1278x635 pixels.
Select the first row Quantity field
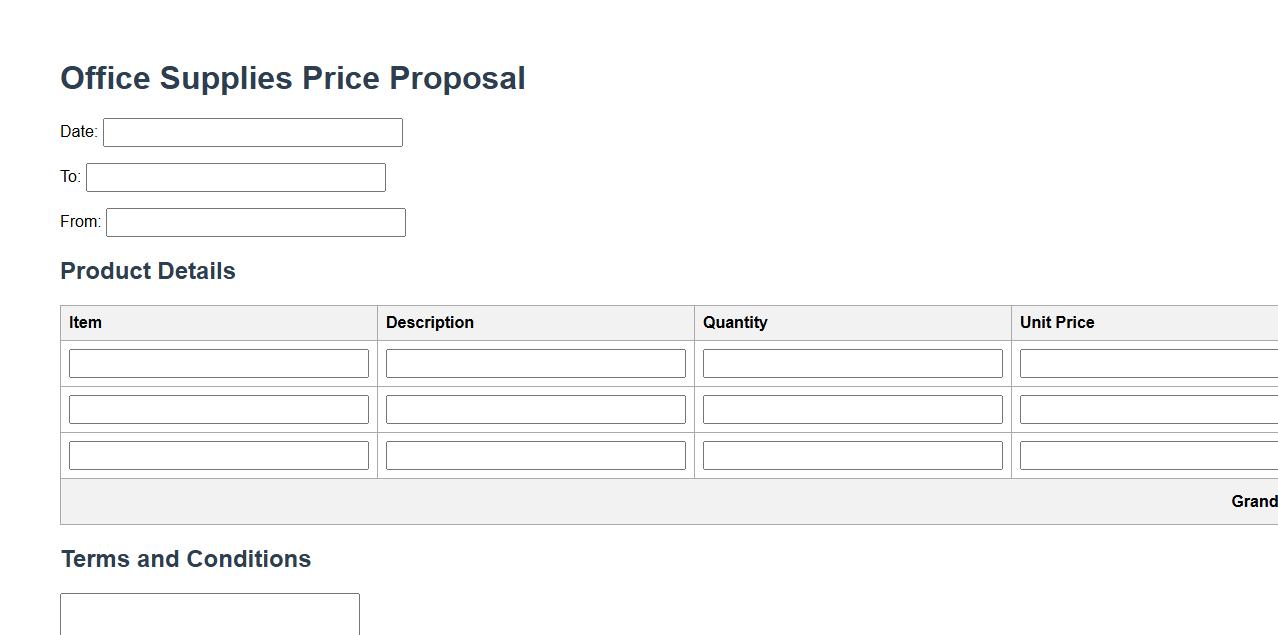(x=852, y=363)
